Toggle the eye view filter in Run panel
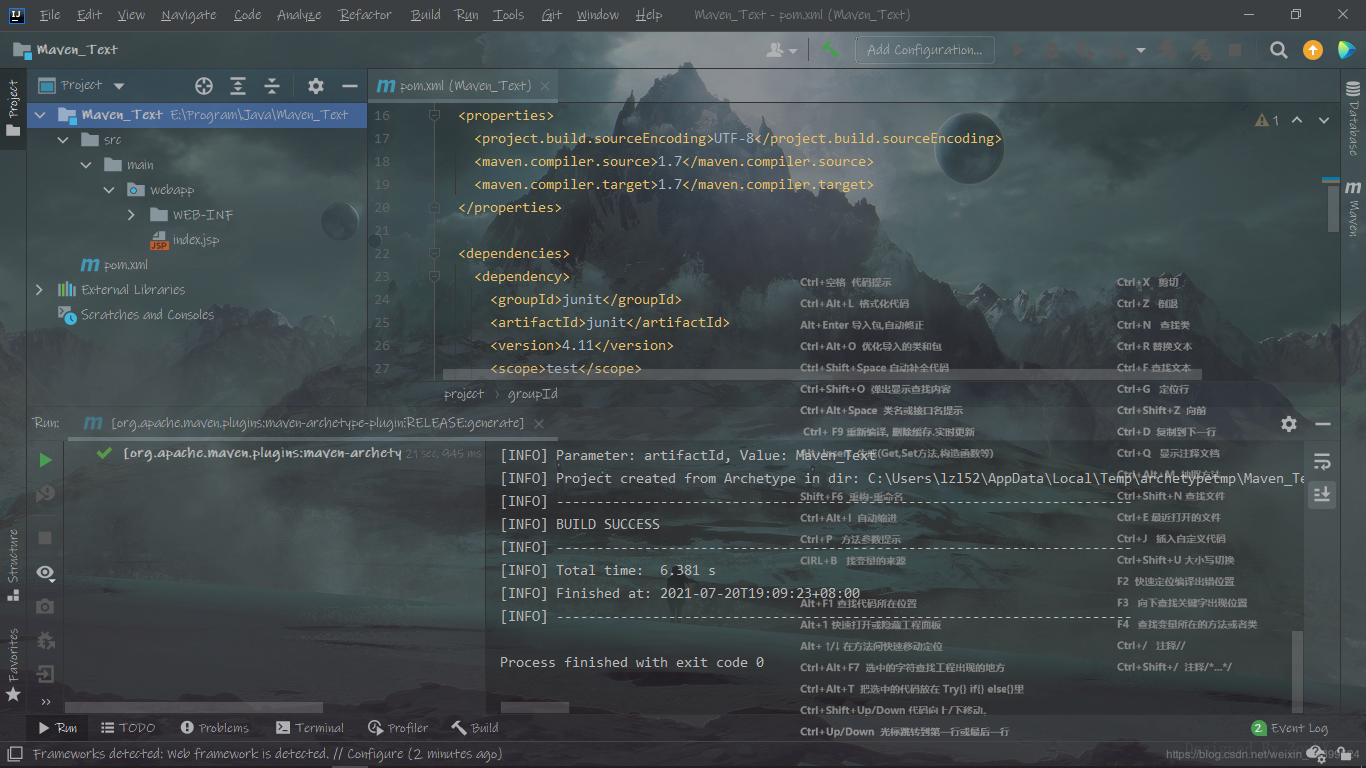This screenshot has height=768, width=1366. pyautogui.click(x=45, y=572)
